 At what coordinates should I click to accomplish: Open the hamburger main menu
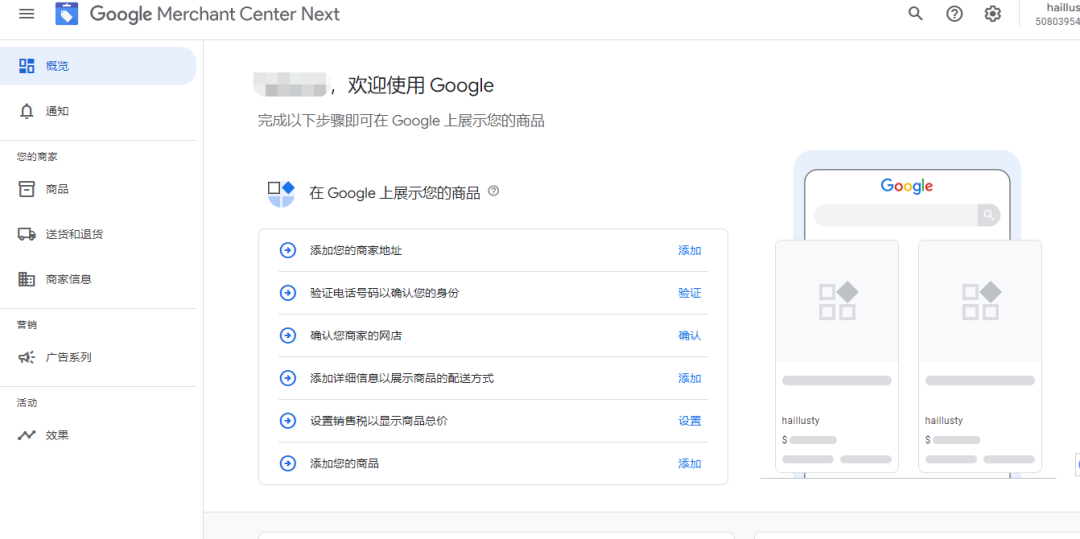27,14
